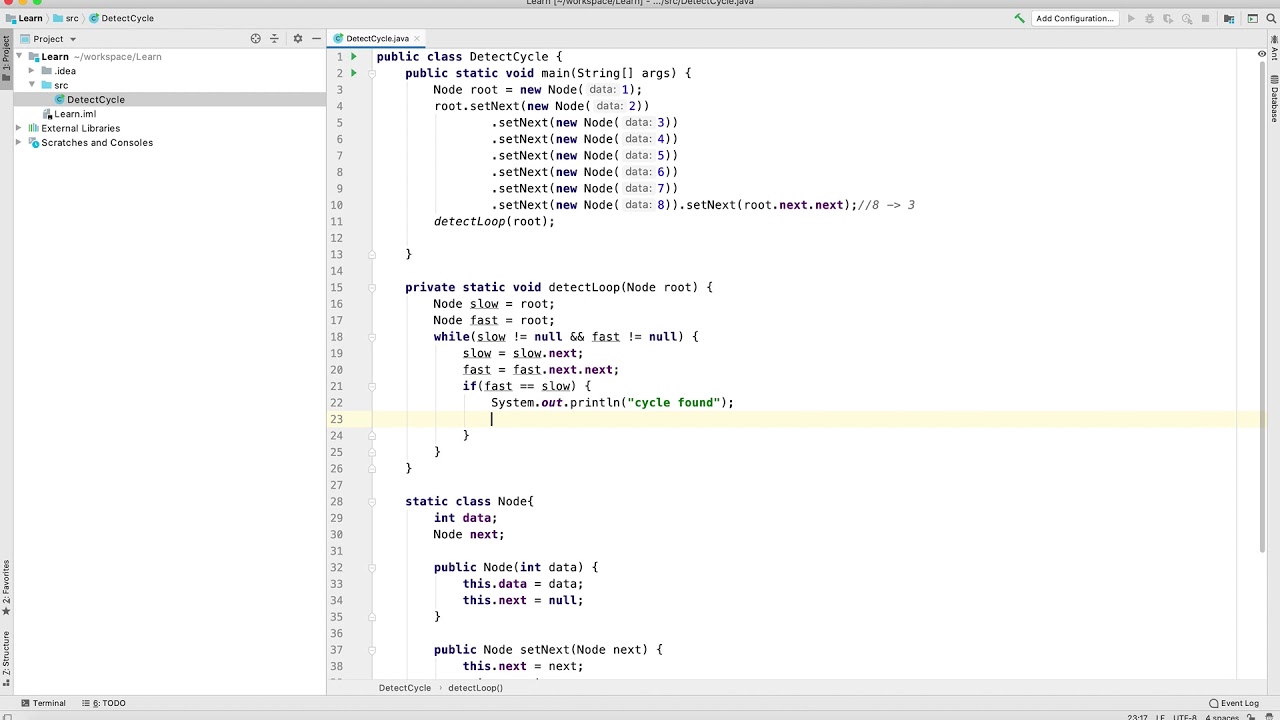This screenshot has width=1280, height=720.
Task: Click the Locate/Select Opened File target icon
Action: [x=256, y=39]
